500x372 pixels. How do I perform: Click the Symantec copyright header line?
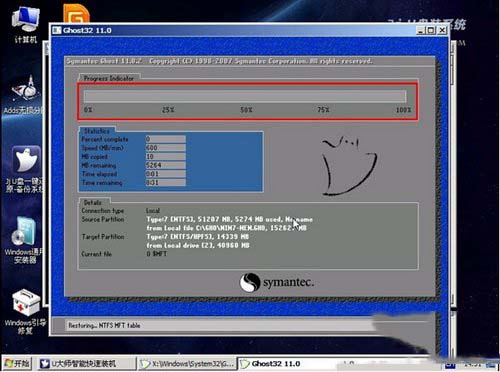219,61
